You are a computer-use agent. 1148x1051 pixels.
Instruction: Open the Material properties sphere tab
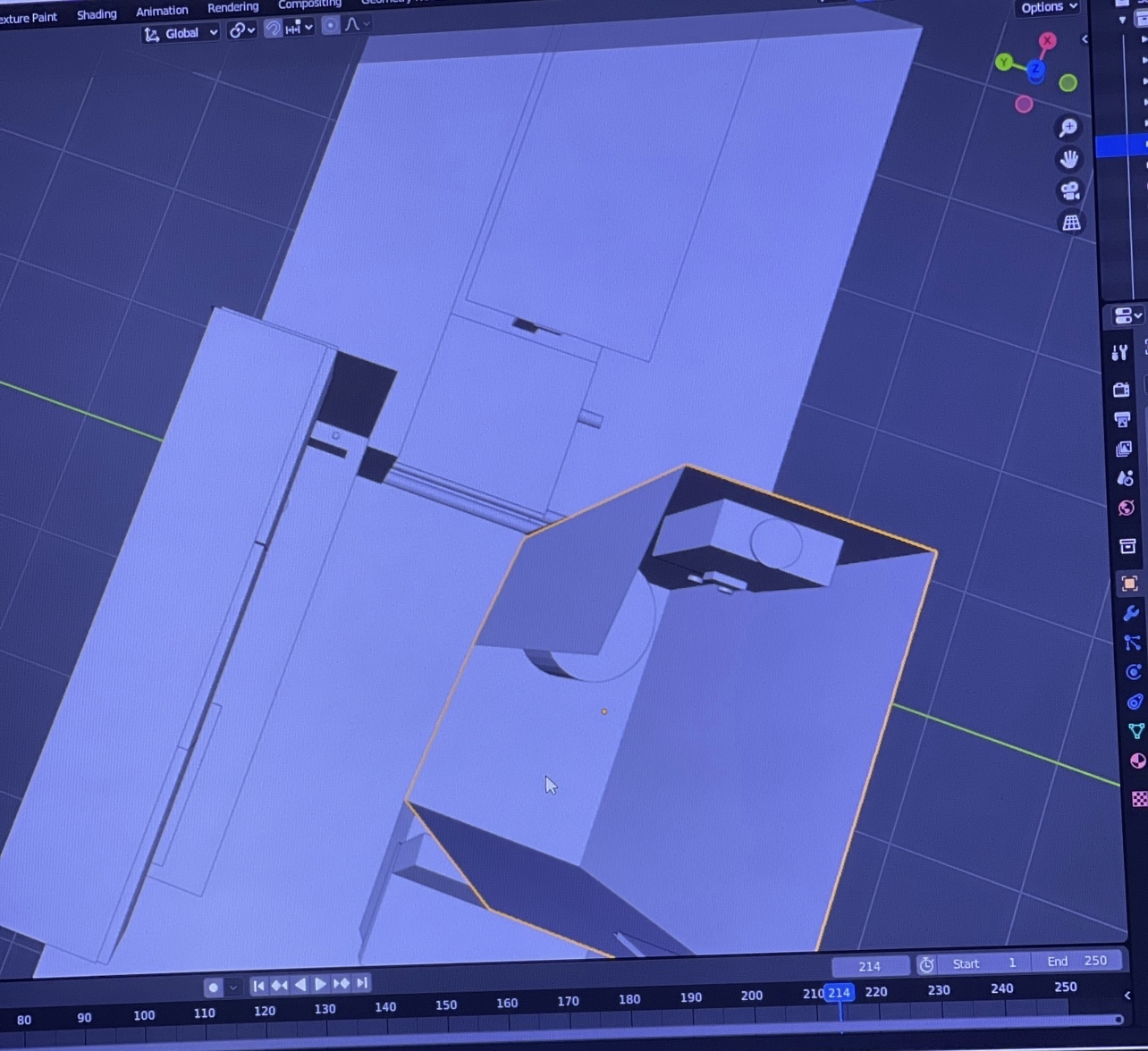tap(1137, 761)
